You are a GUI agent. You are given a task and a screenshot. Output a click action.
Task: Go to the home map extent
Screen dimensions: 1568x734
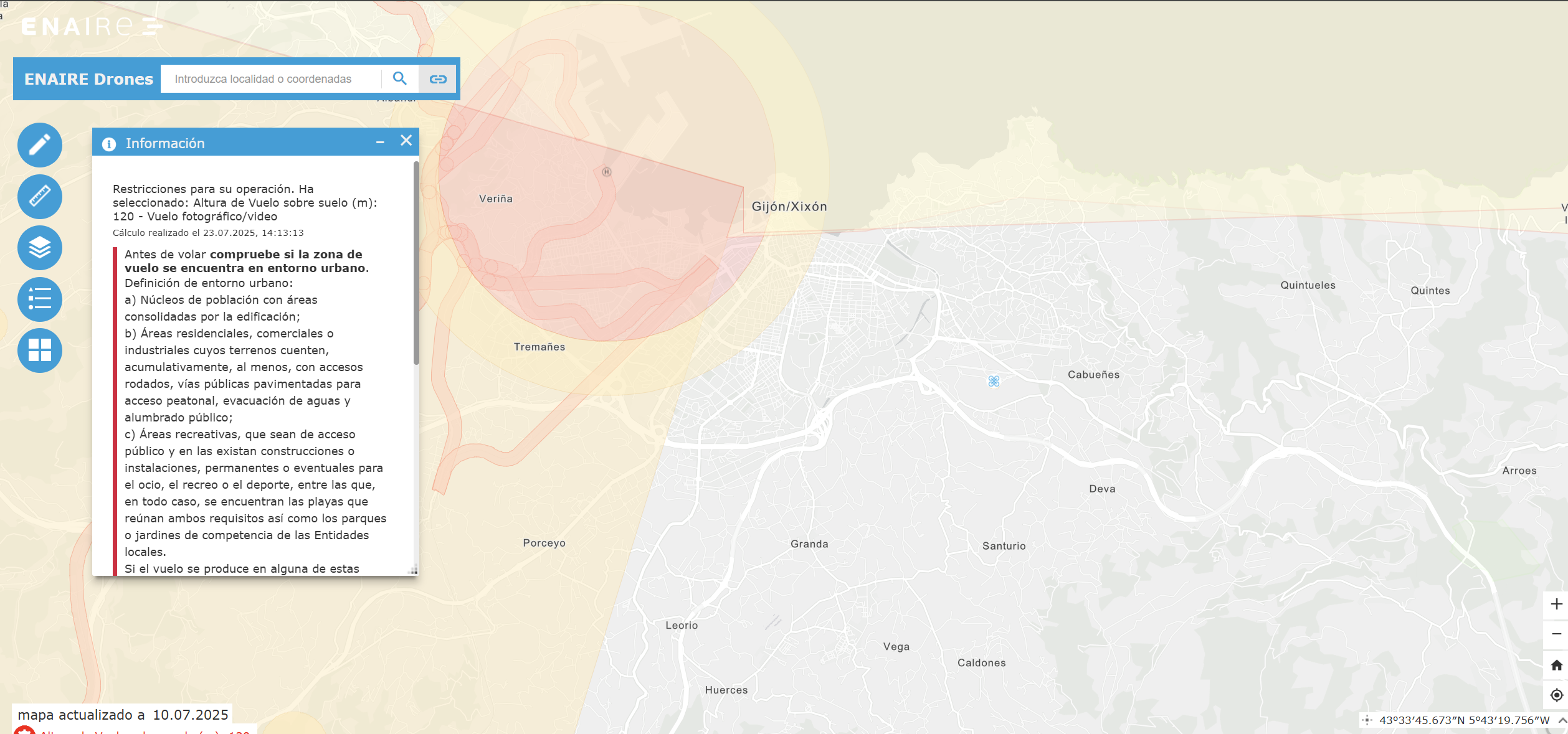pyautogui.click(x=1556, y=665)
